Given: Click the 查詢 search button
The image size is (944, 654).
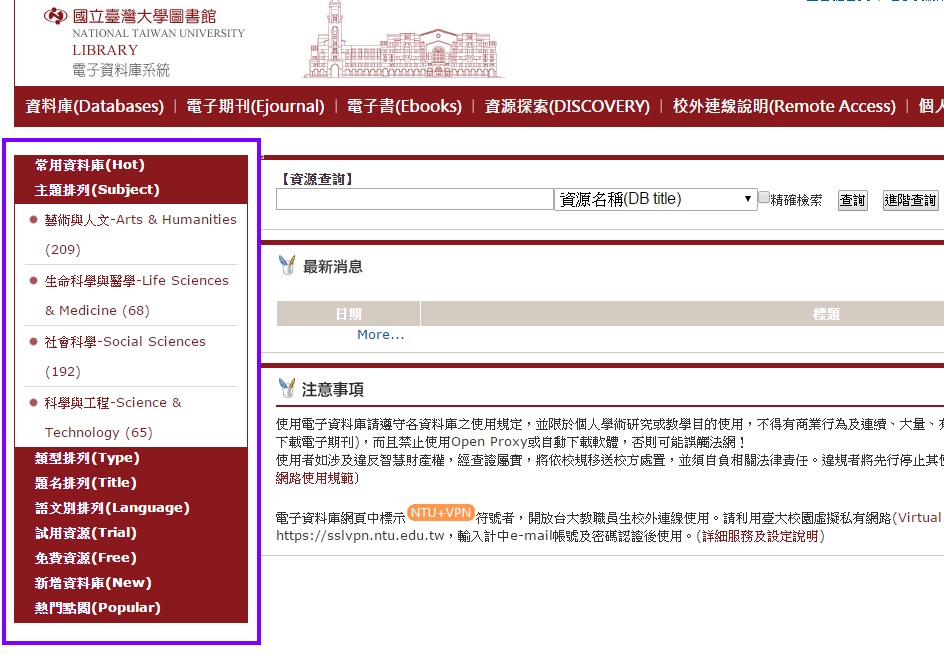Looking at the screenshot, I should click(852, 200).
